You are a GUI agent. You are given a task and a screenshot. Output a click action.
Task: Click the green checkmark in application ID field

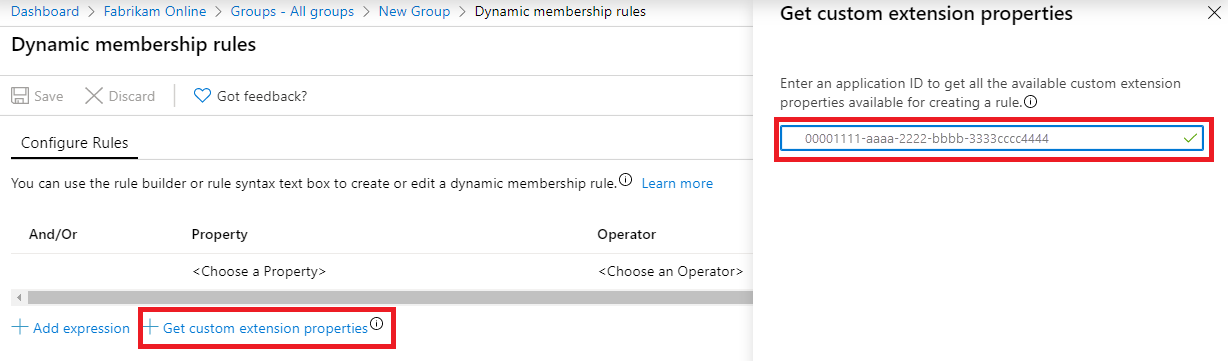[x=1190, y=139]
